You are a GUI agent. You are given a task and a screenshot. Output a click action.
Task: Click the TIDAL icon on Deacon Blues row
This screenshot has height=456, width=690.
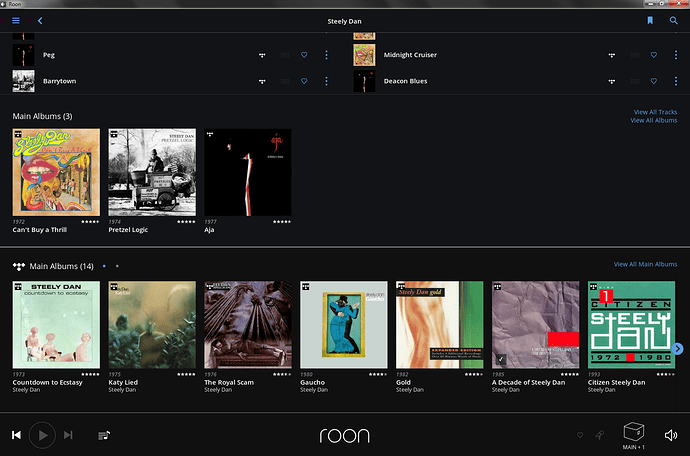(612, 81)
